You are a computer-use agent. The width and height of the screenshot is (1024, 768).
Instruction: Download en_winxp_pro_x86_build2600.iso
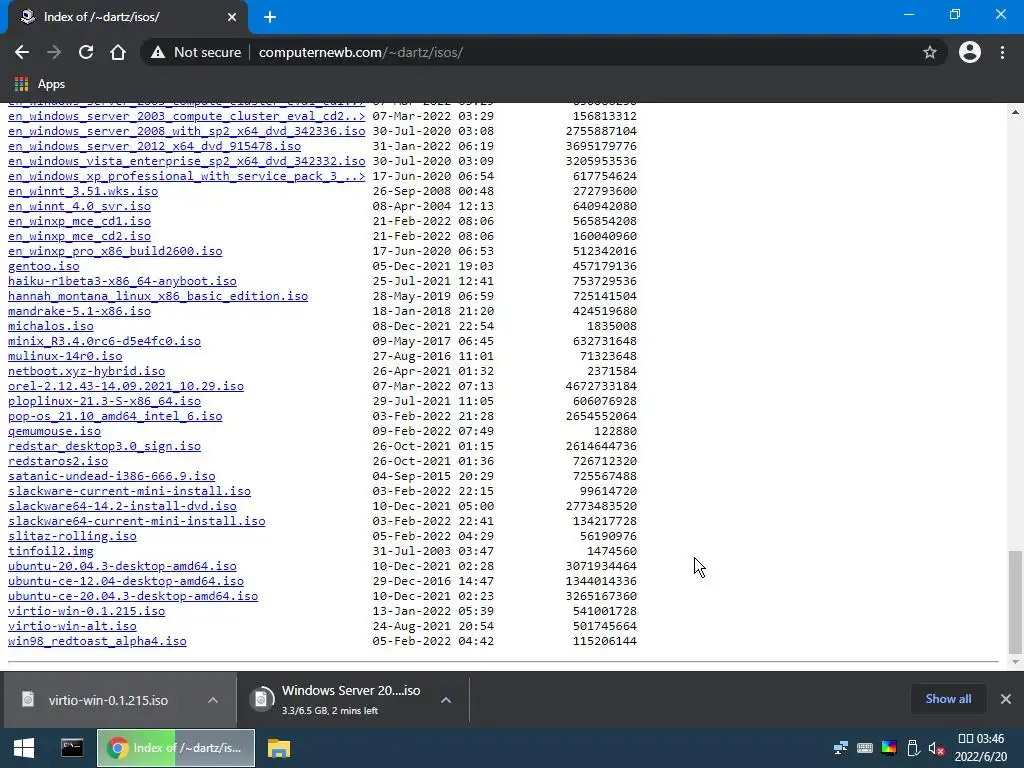tap(115, 251)
